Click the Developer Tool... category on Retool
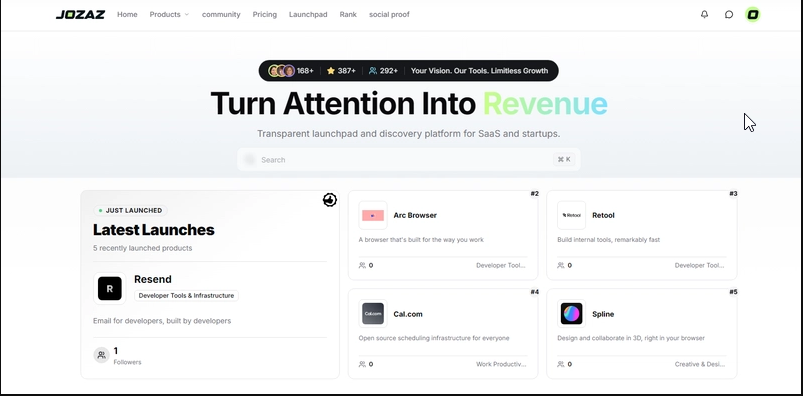Image resolution: width=803 pixels, height=396 pixels. (699, 265)
